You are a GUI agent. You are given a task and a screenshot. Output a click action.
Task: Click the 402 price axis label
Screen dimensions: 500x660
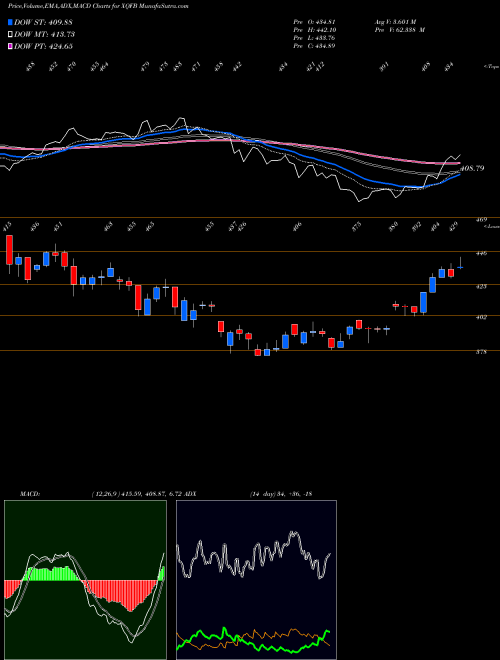pyautogui.click(x=482, y=317)
